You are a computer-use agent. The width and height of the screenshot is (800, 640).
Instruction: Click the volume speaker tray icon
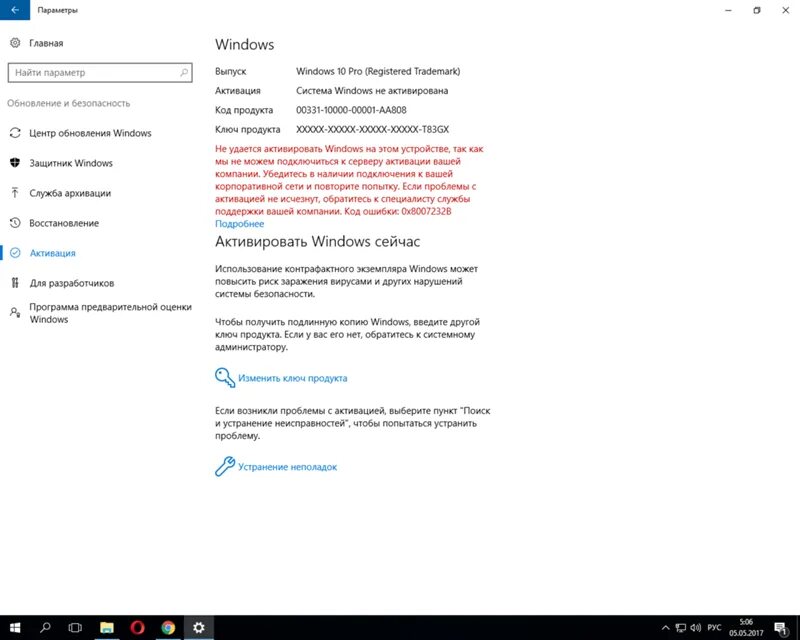coord(695,628)
